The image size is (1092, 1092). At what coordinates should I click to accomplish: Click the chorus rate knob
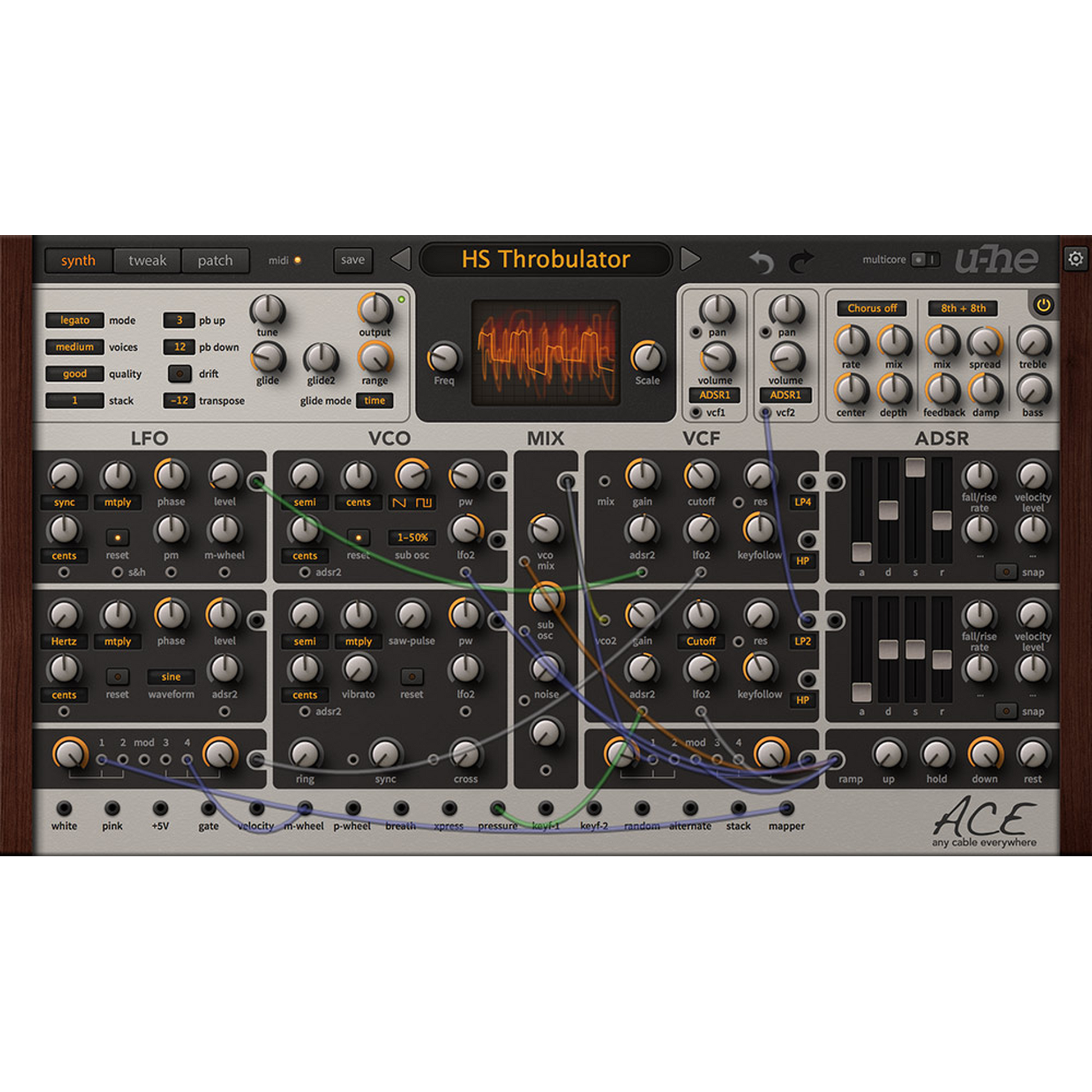click(851, 341)
